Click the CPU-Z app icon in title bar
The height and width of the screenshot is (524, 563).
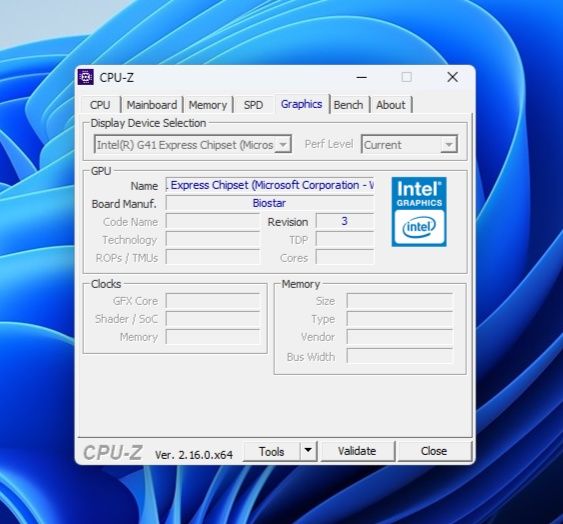coord(86,77)
